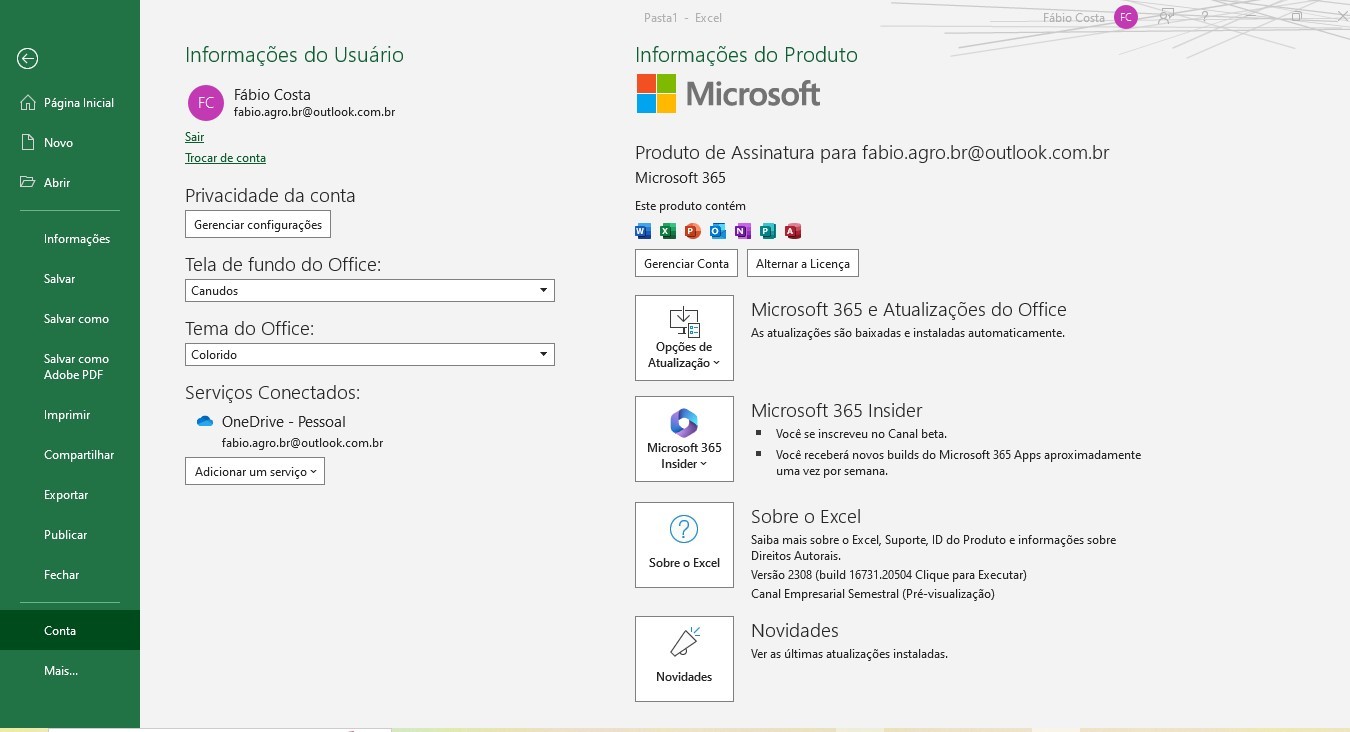1350x732 pixels.
Task: Click the Microsoft four-square logo
Action: pyautogui.click(x=656, y=93)
